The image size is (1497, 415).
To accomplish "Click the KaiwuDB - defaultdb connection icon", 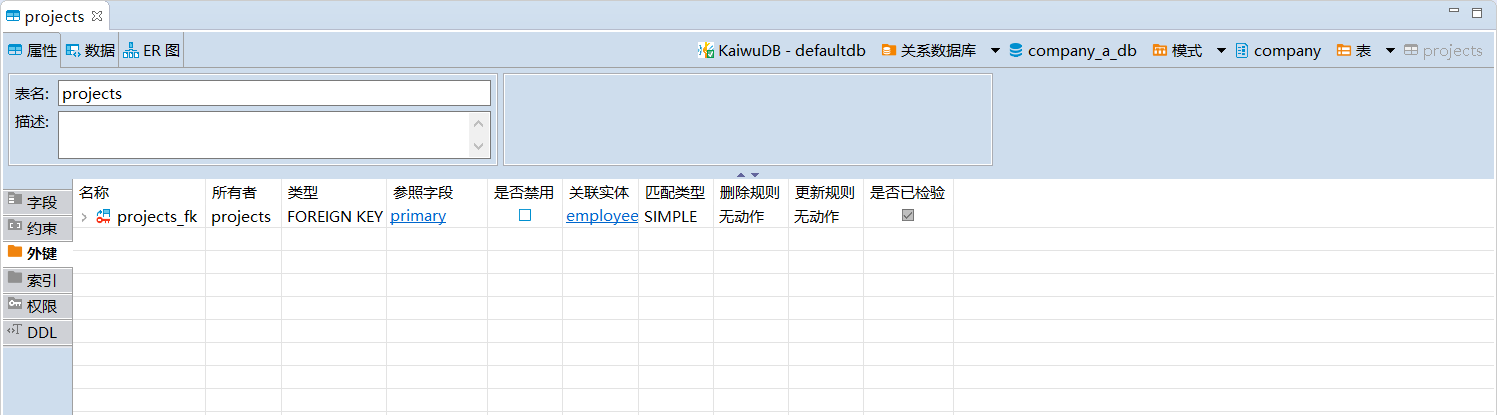I will point(706,51).
